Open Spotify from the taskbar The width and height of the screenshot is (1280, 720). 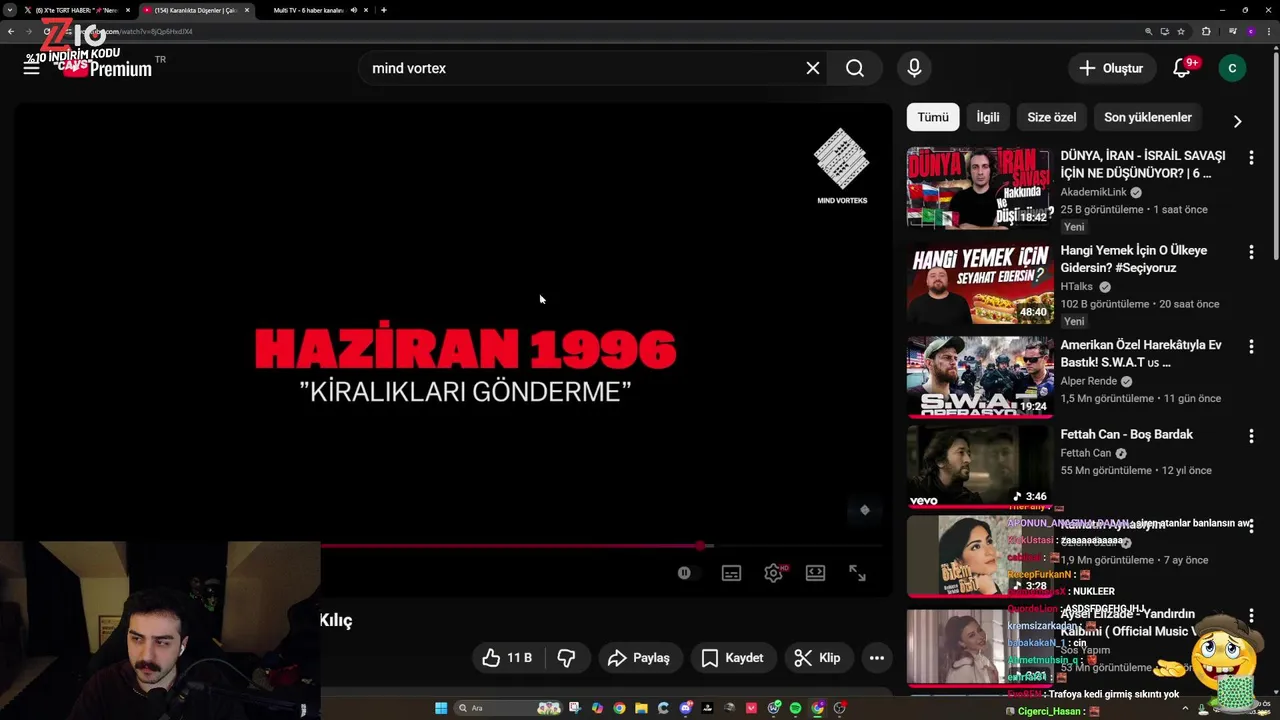795,708
